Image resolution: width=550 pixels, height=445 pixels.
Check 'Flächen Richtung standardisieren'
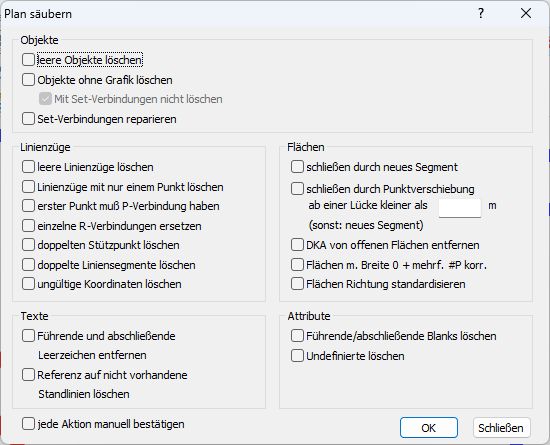(x=297, y=284)
